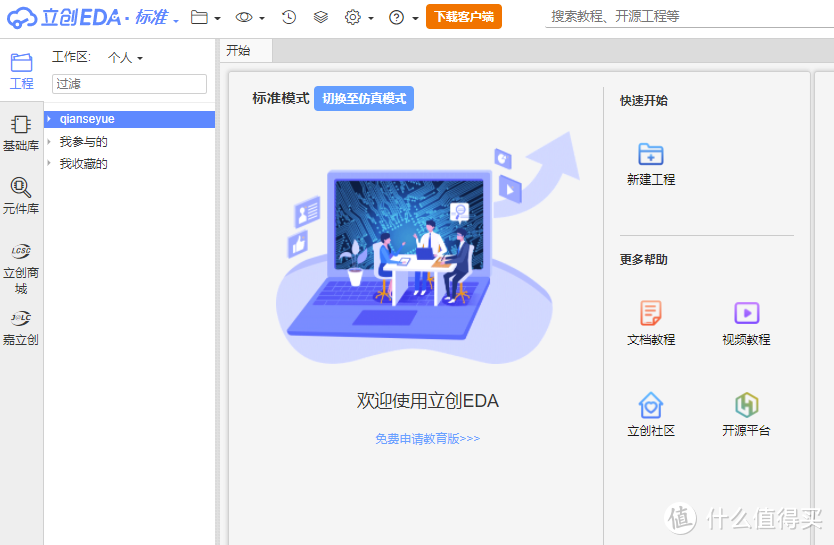Select the 我参与的 tree row
Viewport: 834px width, 545px height.
tap(130, 142)
